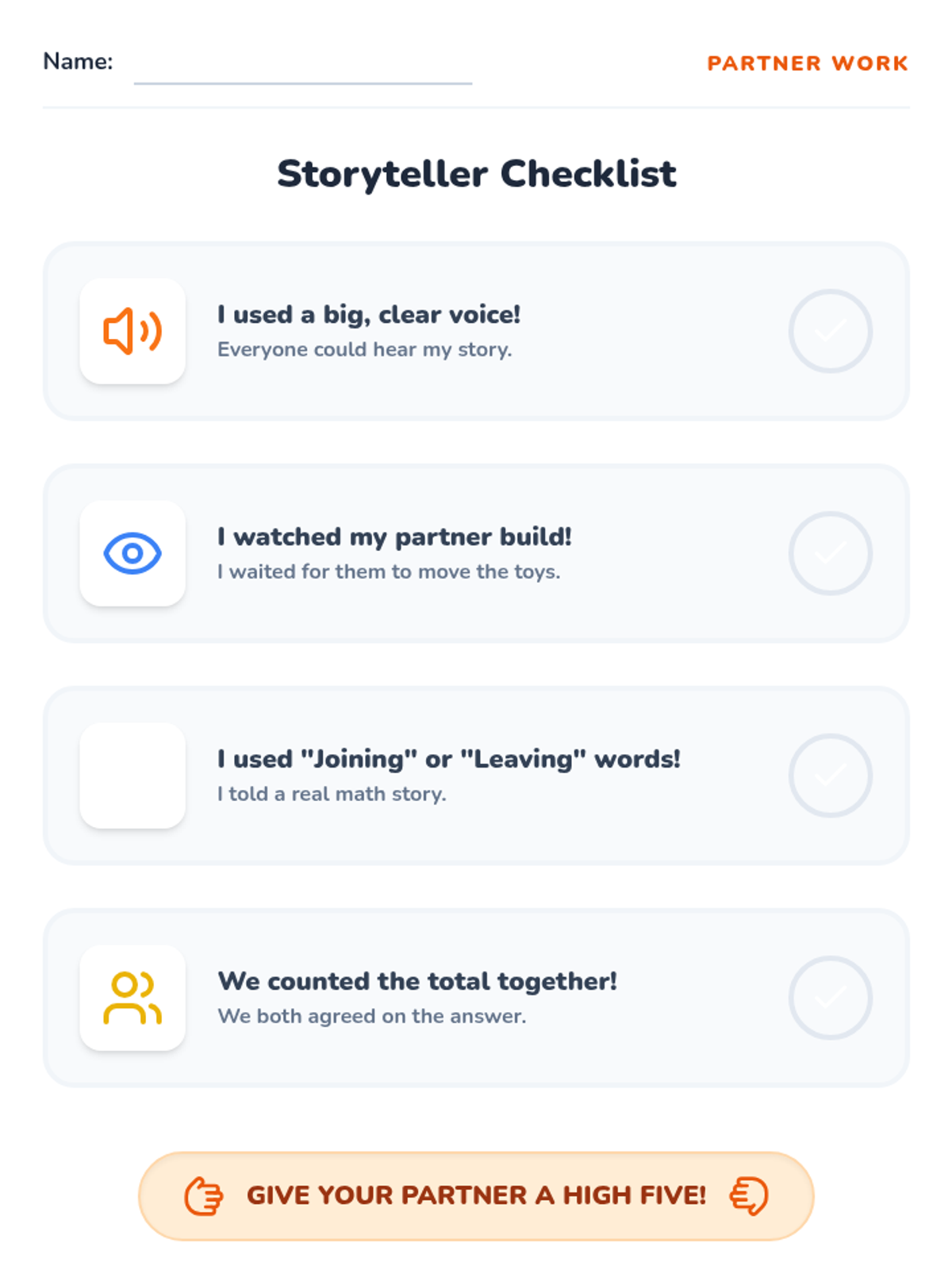Image resolution: width=952 pixels, height=1270 pixels.
Task: Select the "I watched my partner build!" text
Action: click(x=394, y=537)
